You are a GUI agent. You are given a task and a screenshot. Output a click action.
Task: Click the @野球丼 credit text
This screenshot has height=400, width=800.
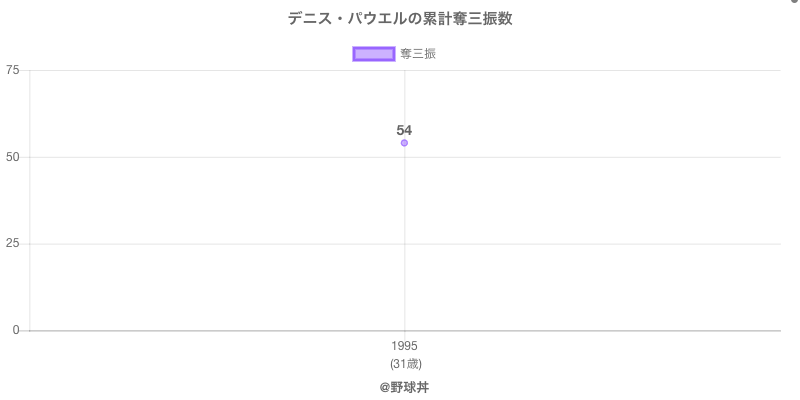404,386
